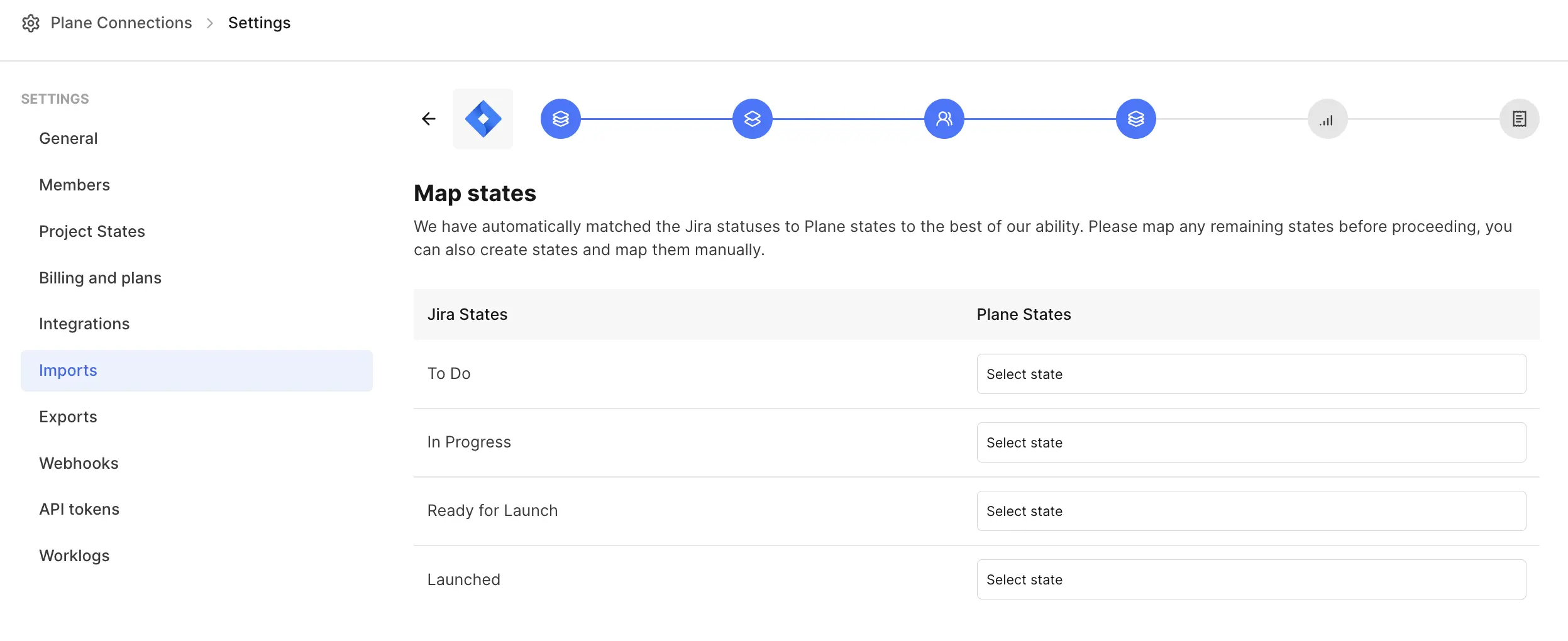Click the users step icon
This screenshot has width=1568, height=641.
944,119
